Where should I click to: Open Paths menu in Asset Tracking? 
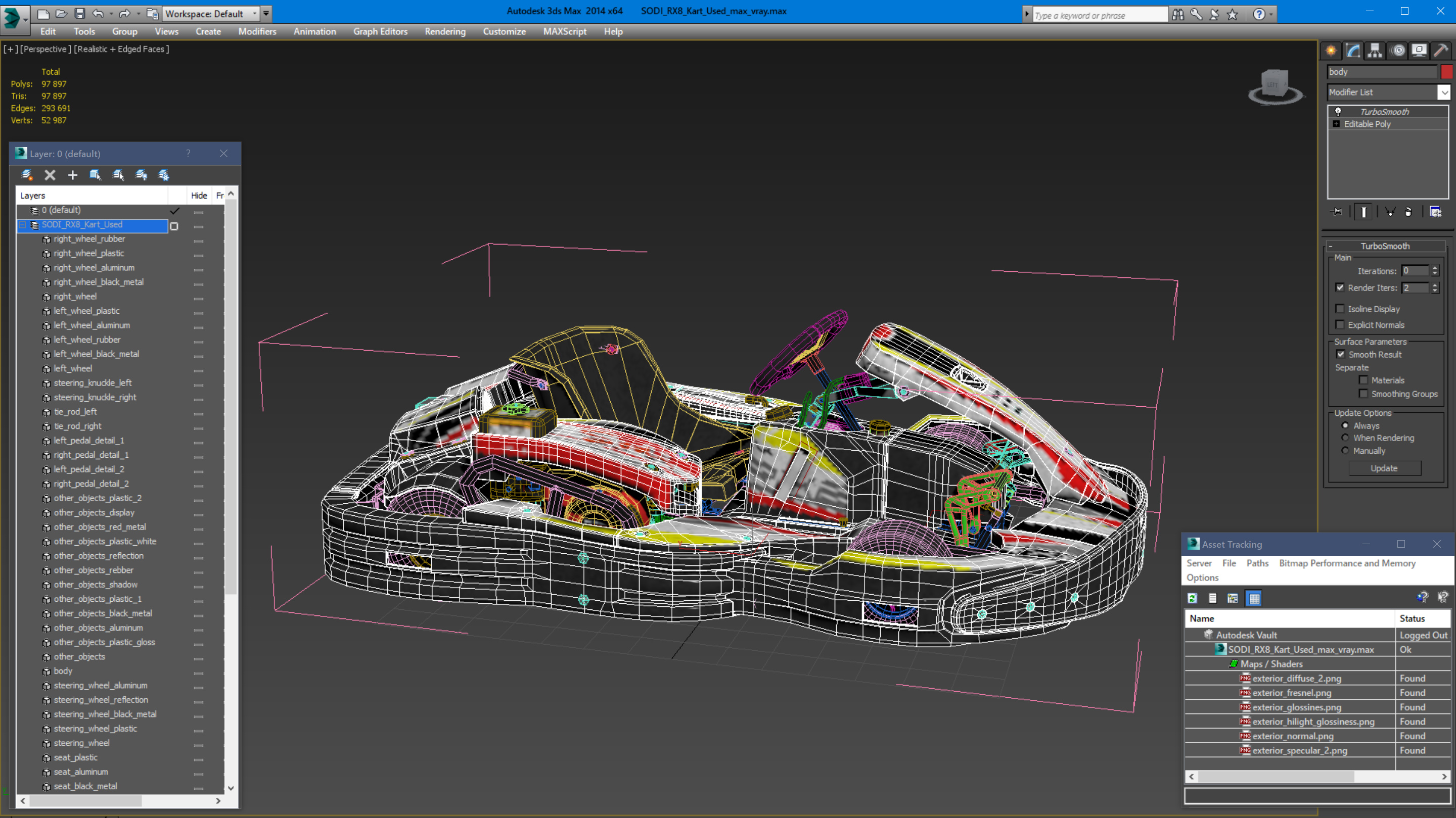click(x=1257, y=563)
